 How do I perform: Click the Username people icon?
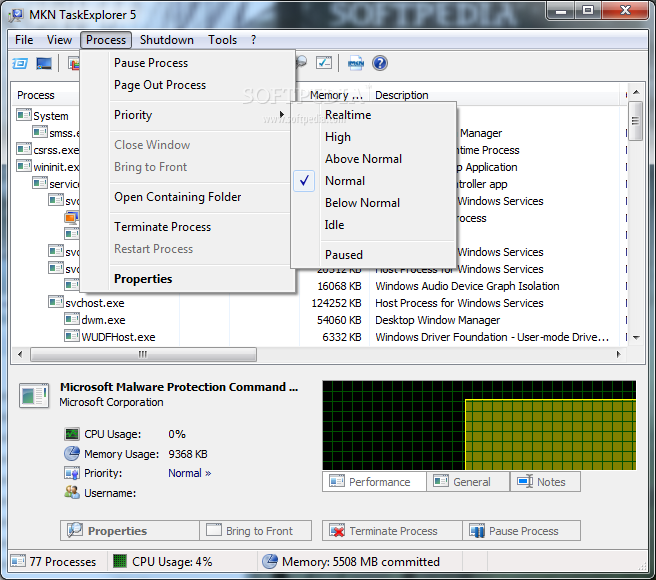(x=72, y=493)
